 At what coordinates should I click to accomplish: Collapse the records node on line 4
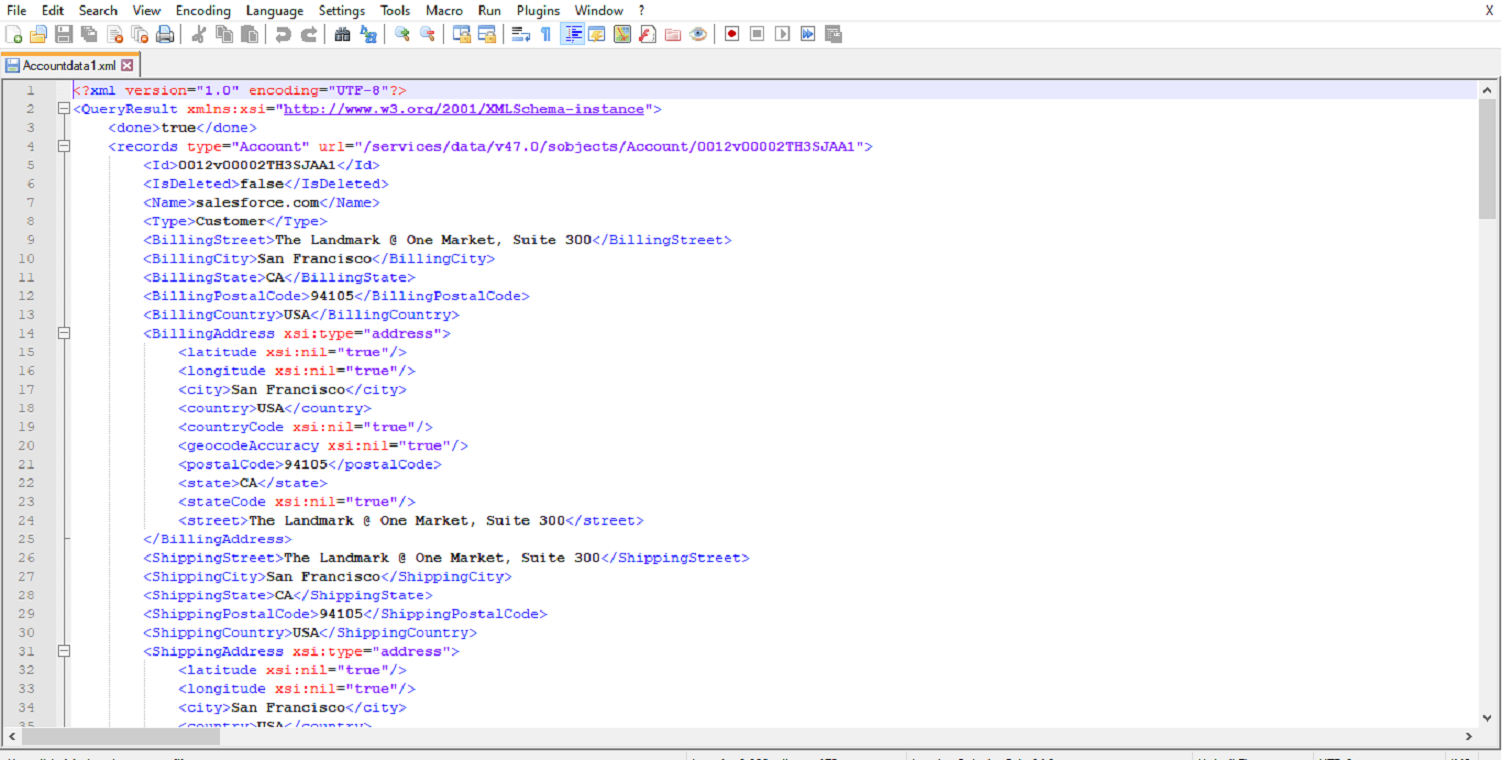64,146
